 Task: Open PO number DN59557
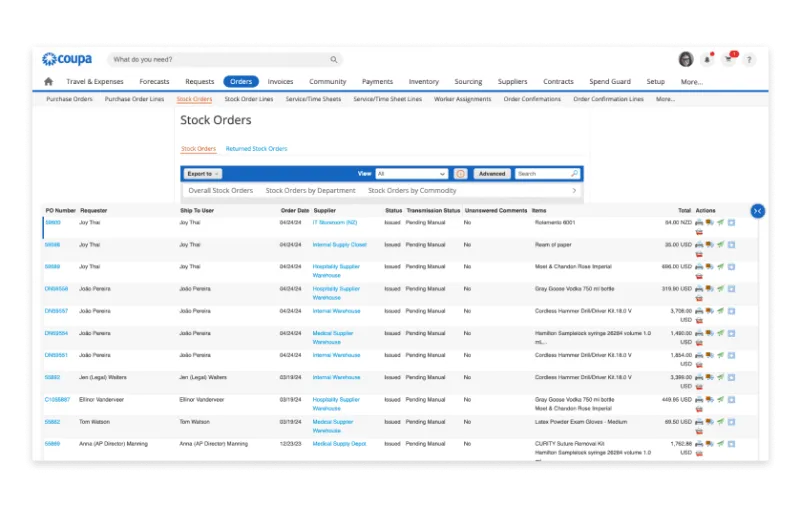pyautogui.click(x=56, y=311)
